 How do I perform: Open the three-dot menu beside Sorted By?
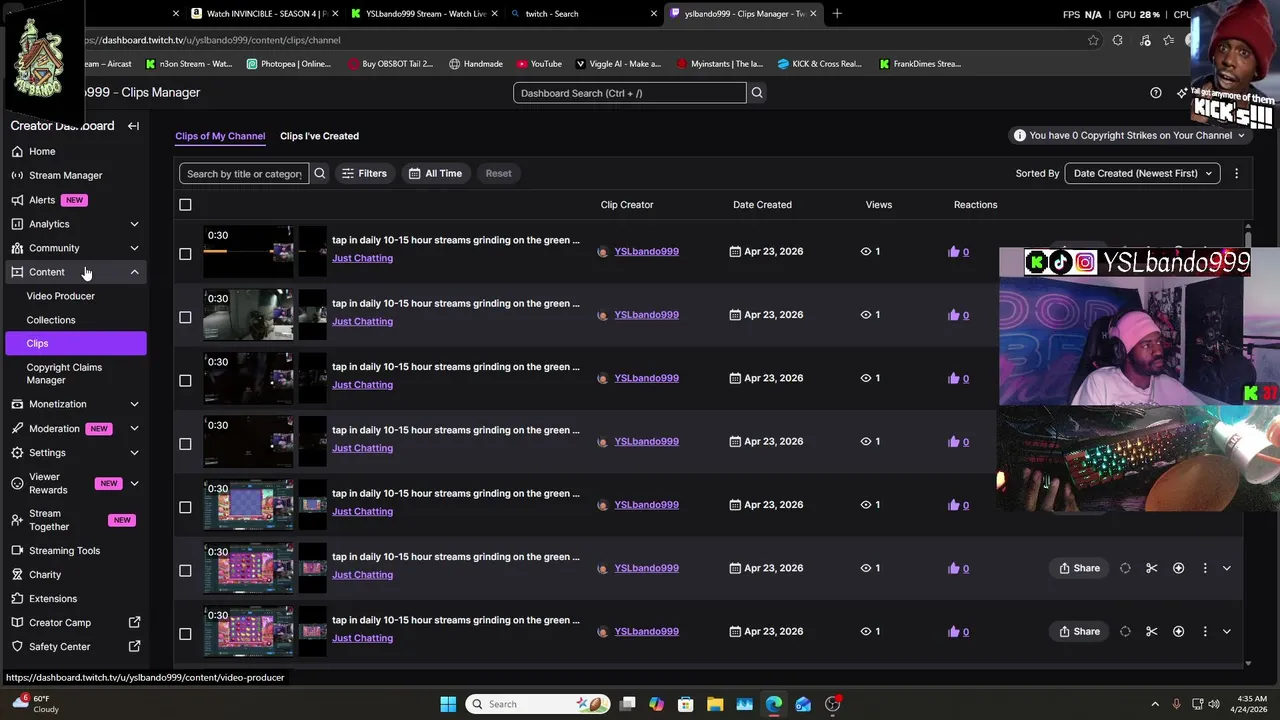click(x=1236, y=173)
